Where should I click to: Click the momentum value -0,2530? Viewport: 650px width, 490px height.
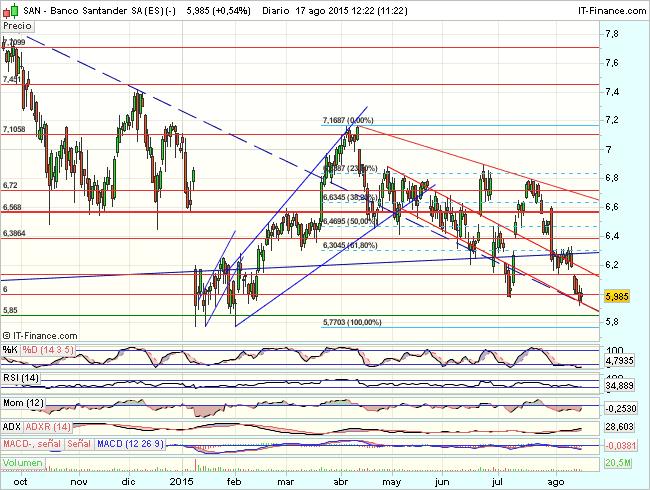point(620,409)
